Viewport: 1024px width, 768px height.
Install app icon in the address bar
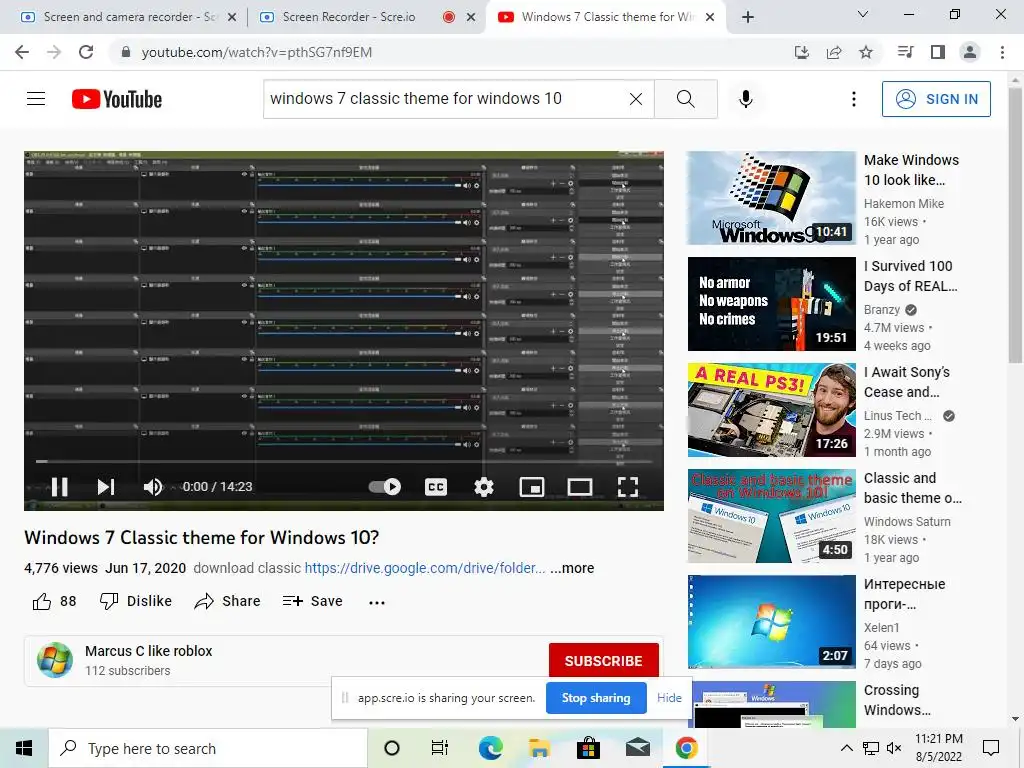[x=802, y=52]
